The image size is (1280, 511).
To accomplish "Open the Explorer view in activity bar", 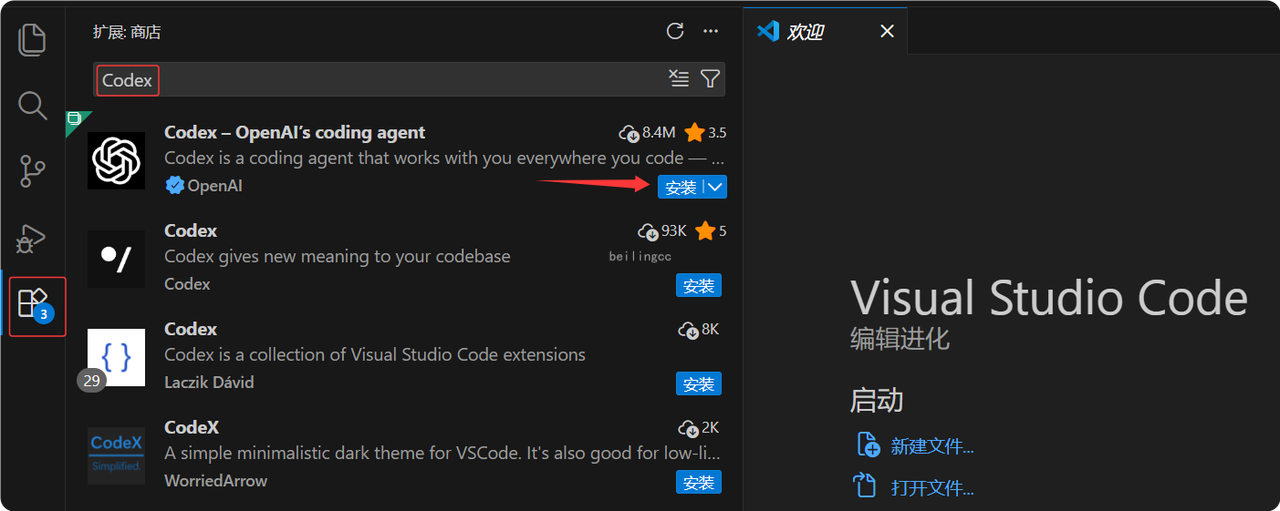I will [x=33, y=39].
